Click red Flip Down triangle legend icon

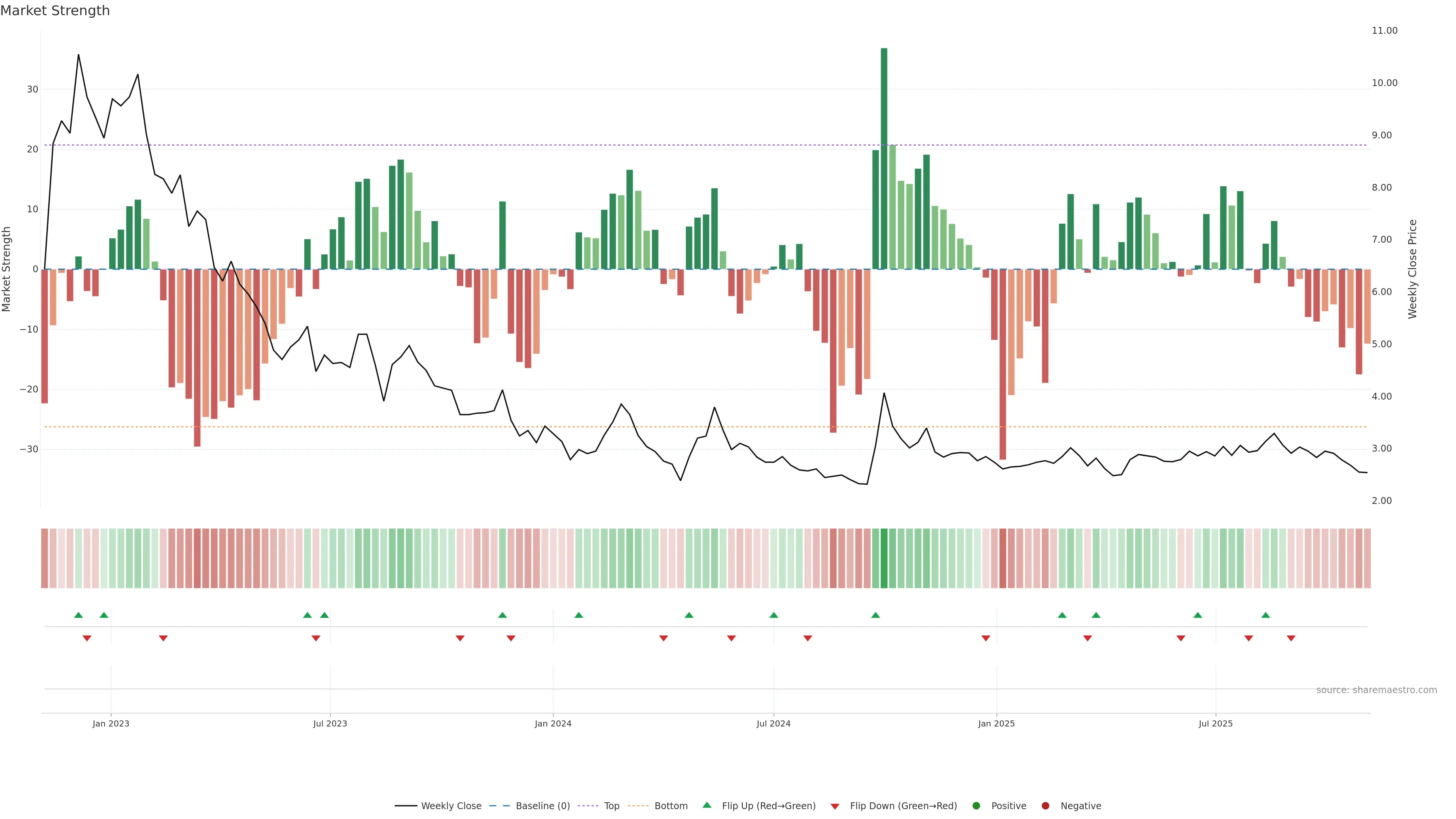point(835,806)
